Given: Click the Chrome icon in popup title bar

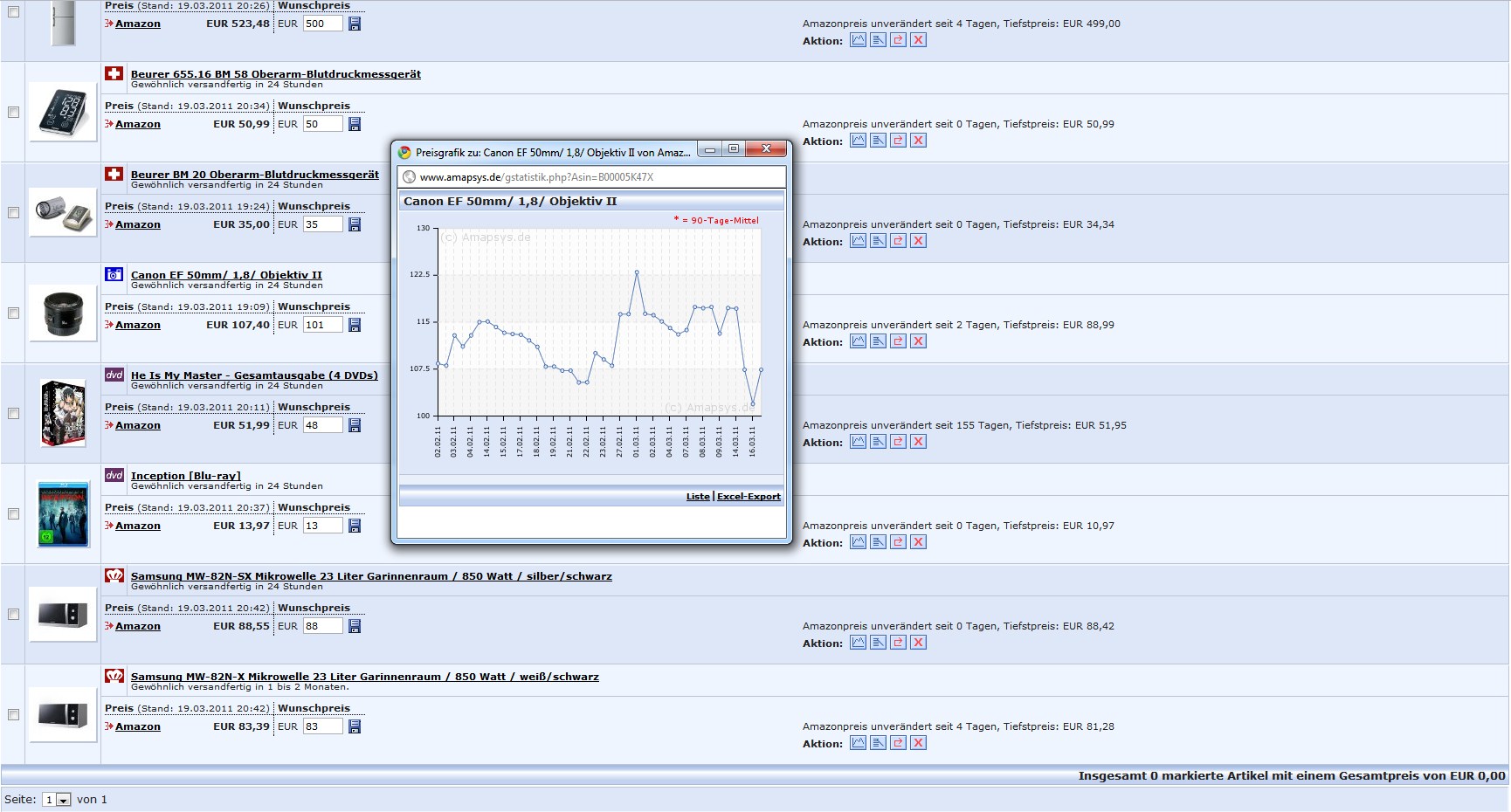Looking at the screenshot, I should tap(404, 152).
